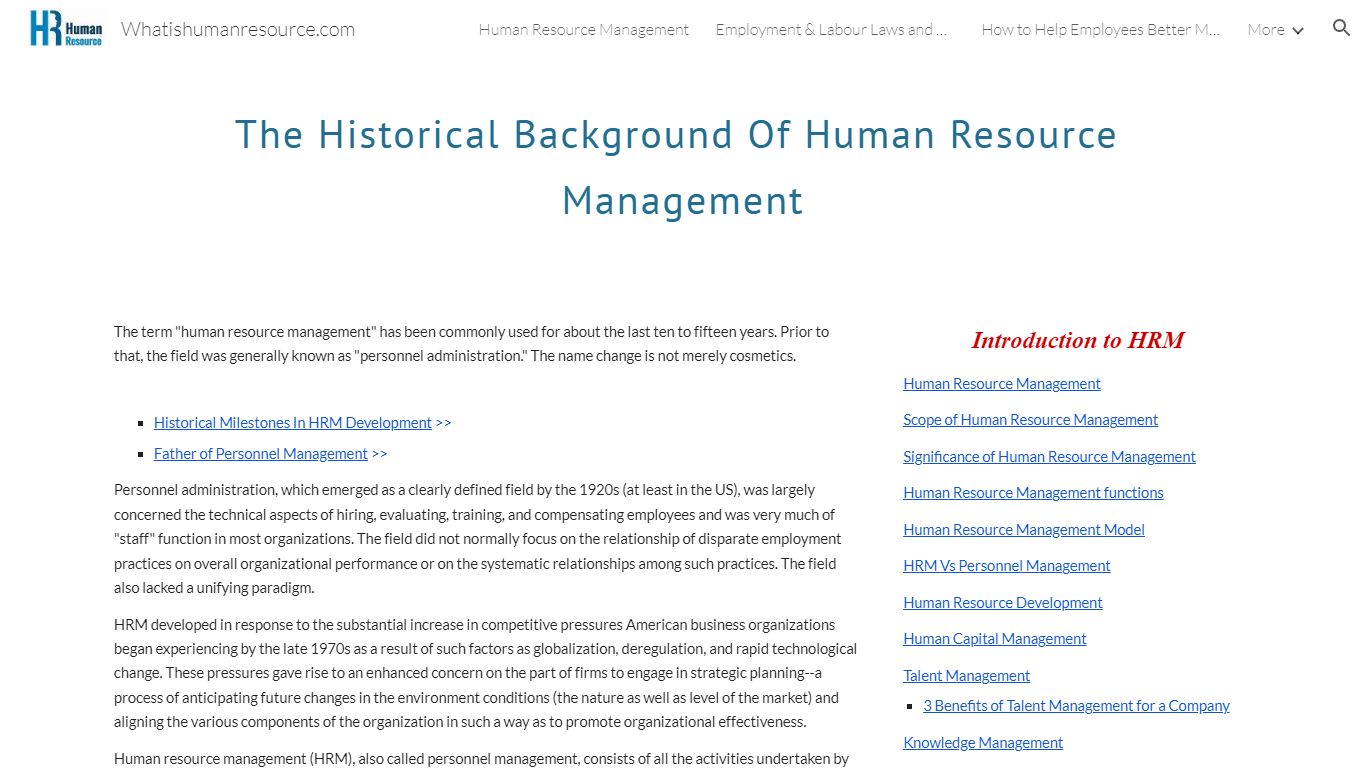Click paragraph starting 'HRM developed in response'
The height and width of the screenshot is (768, 1366).
coord(485,673)
